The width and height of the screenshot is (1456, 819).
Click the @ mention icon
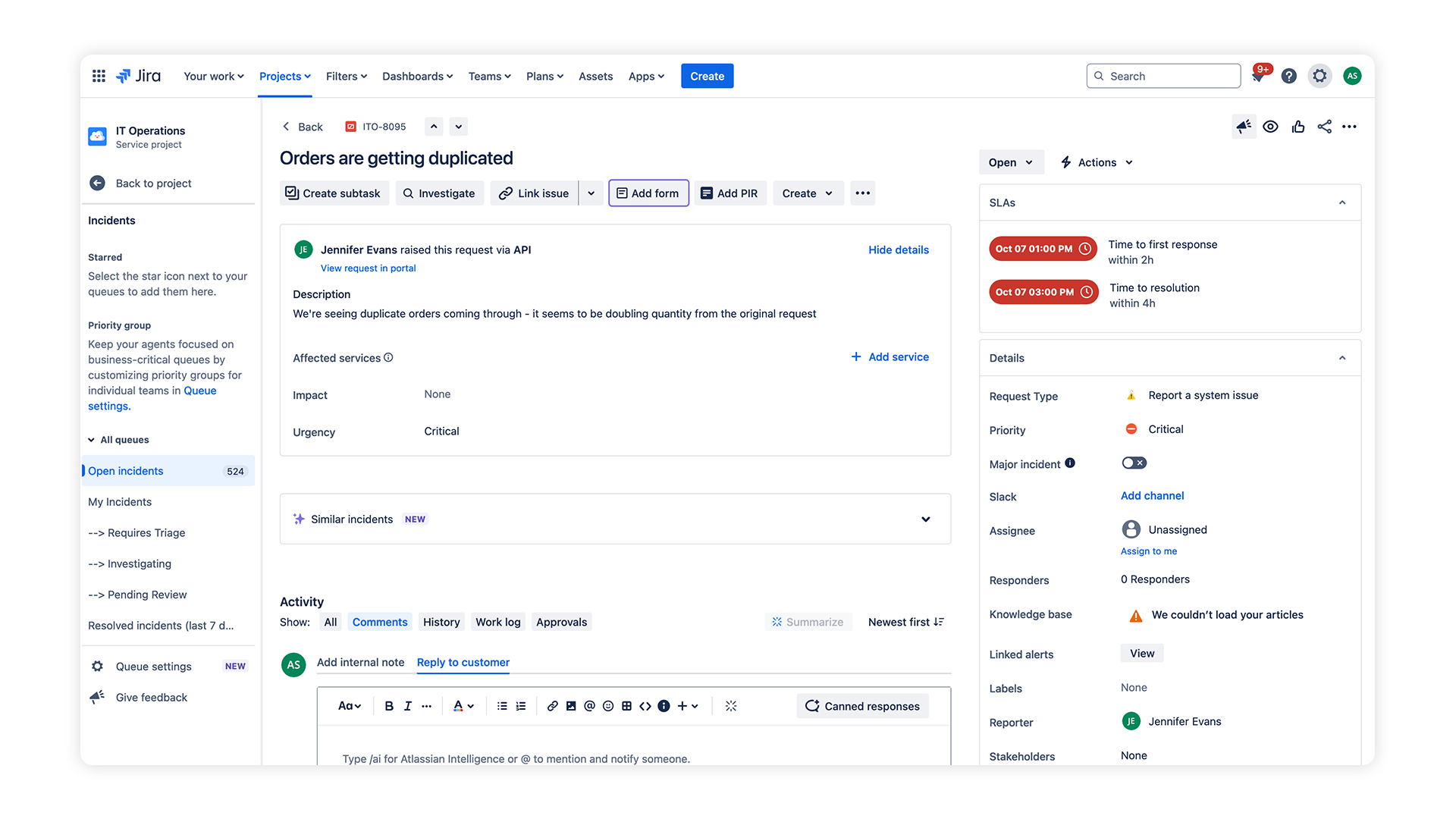pyautogui.click(x=589, y=706)
